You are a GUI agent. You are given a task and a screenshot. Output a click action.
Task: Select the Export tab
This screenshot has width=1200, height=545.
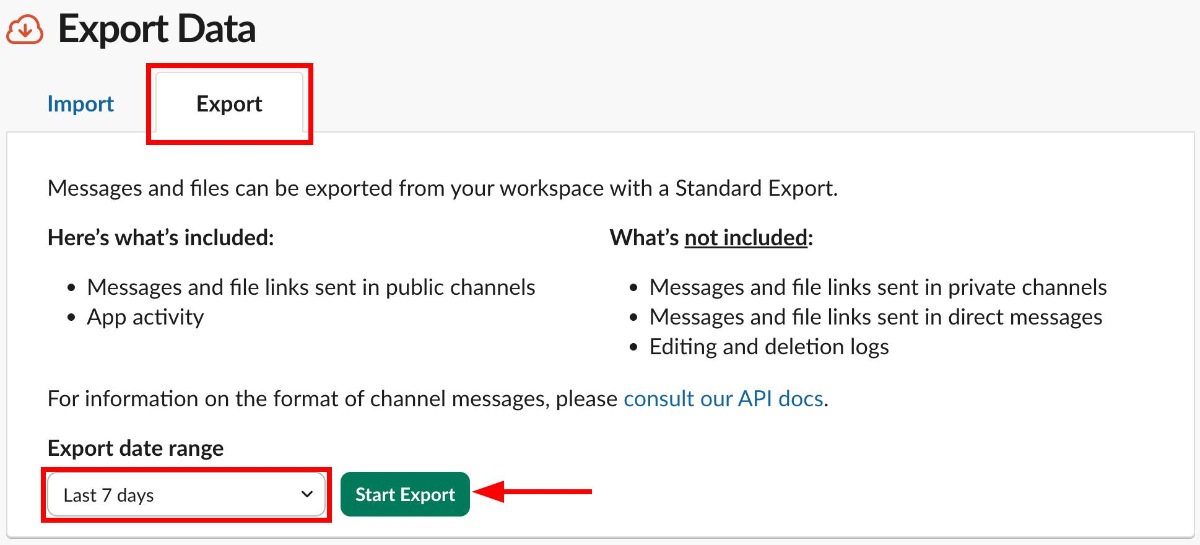(x=229, y=104)
